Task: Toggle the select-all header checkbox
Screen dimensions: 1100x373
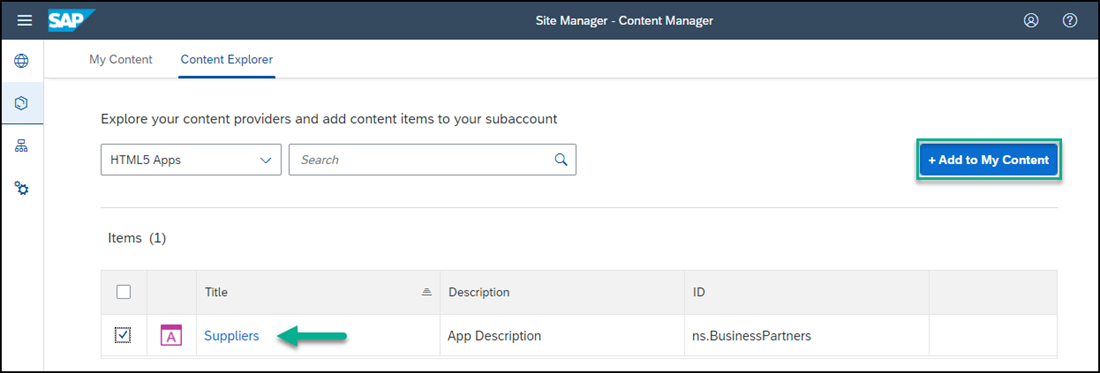Action: [x=123, y=292]
